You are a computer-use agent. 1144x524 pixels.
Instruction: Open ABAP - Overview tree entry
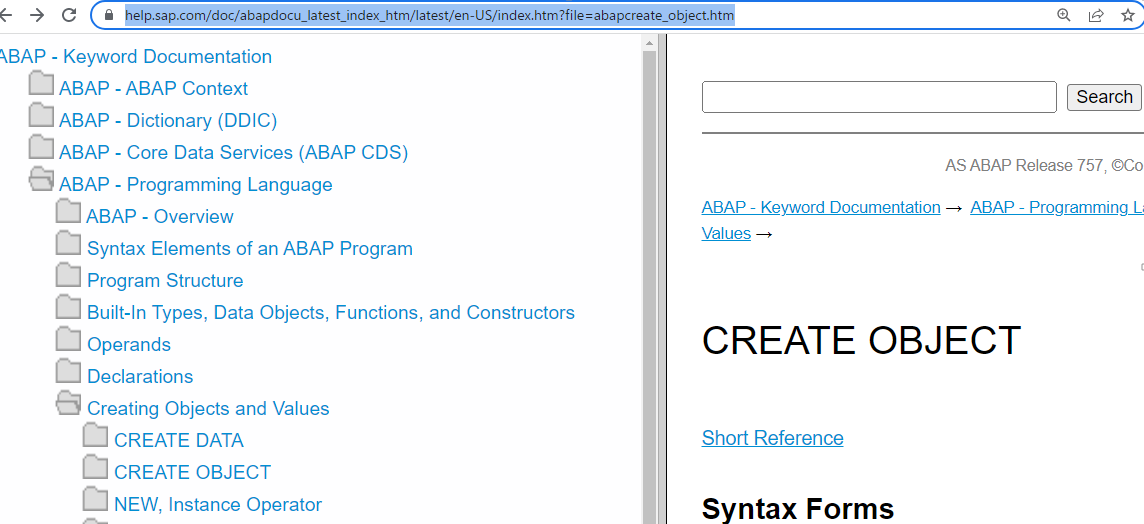[x=160, y=217]
